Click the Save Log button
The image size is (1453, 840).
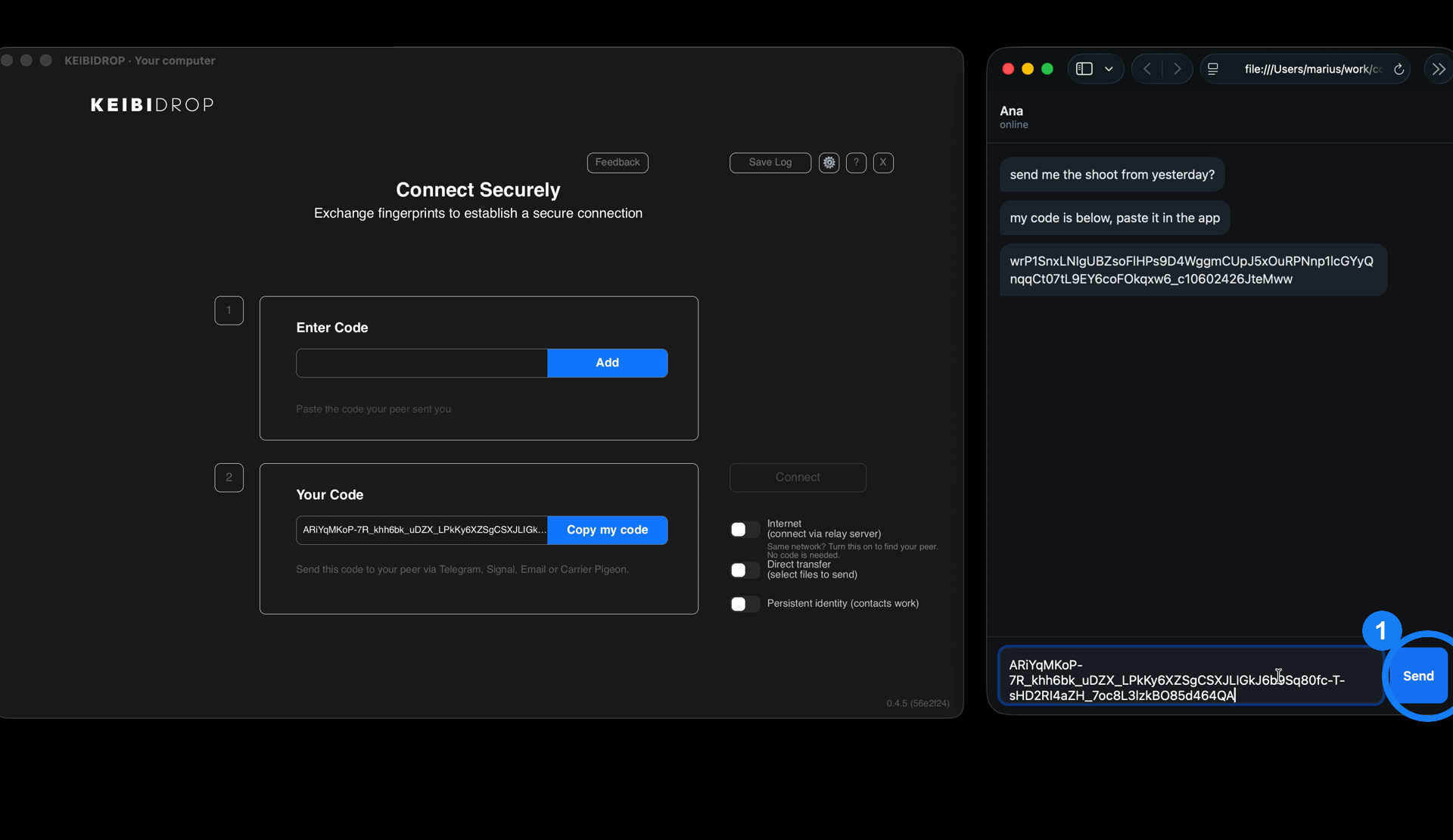(770, 163)
